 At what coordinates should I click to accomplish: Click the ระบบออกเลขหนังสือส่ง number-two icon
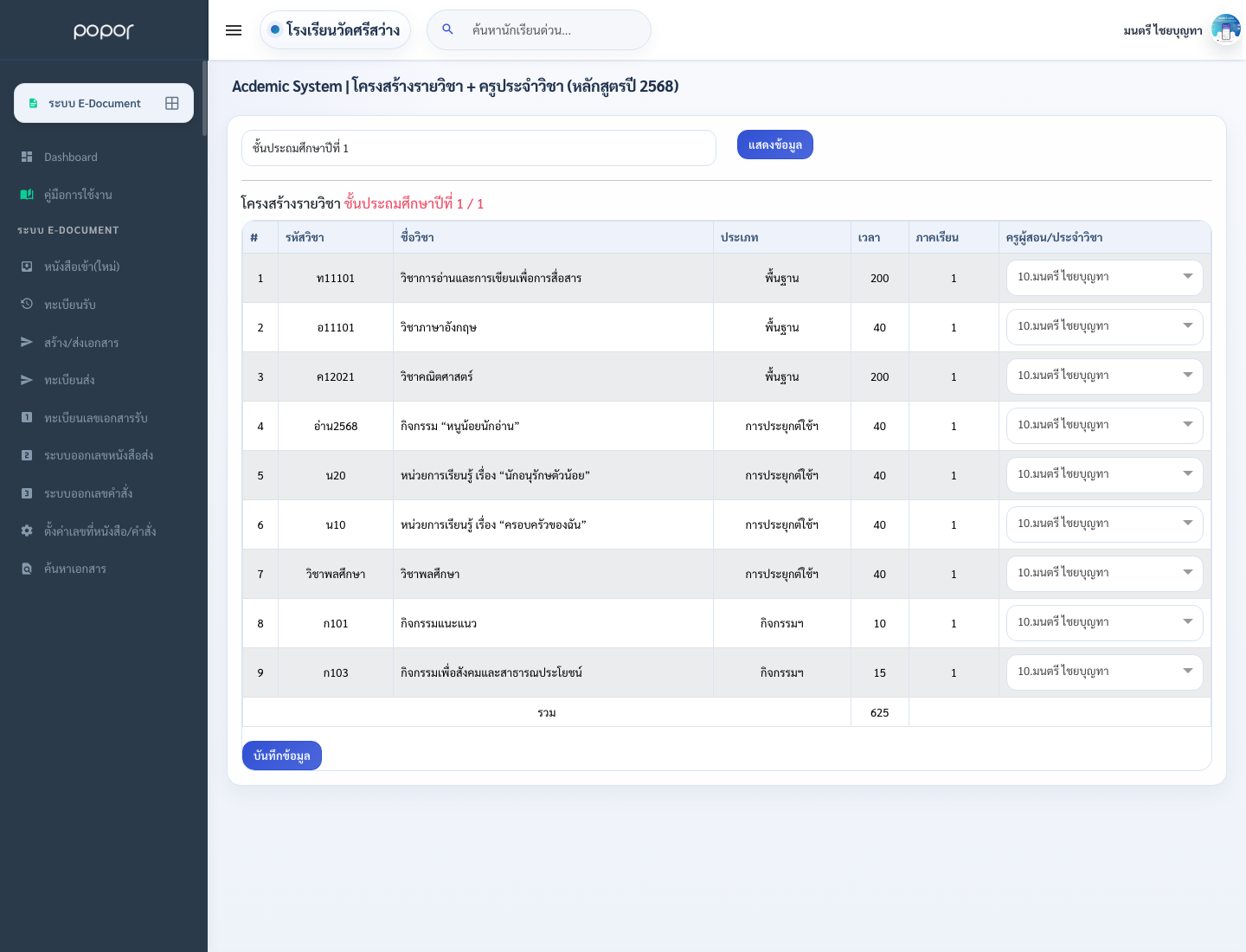pyautogui.click(x=27, y=455)
